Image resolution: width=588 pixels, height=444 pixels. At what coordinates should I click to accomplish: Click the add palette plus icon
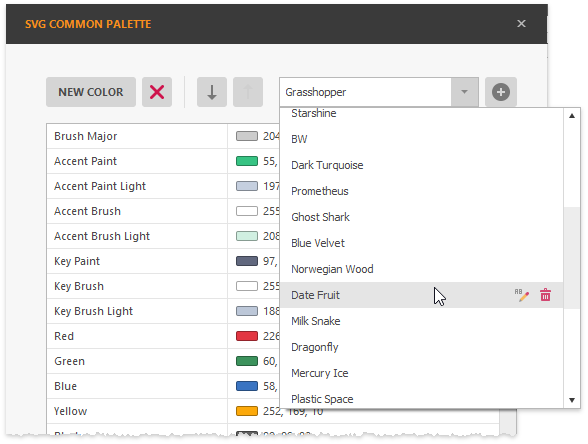tap(501, 92)
